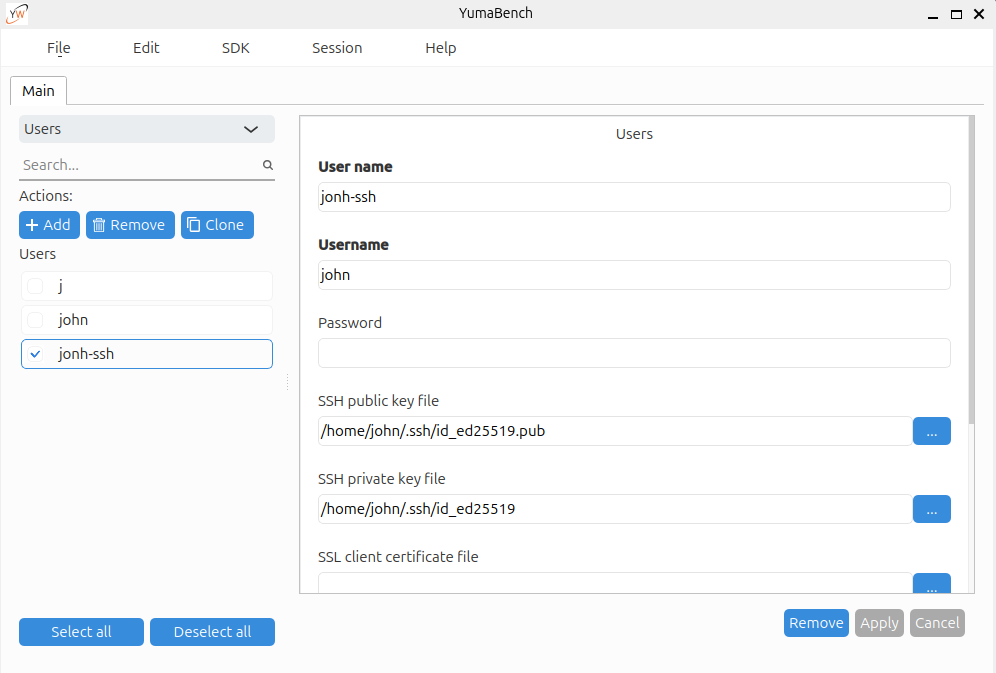Select user john in the list

tap(147, 320)
